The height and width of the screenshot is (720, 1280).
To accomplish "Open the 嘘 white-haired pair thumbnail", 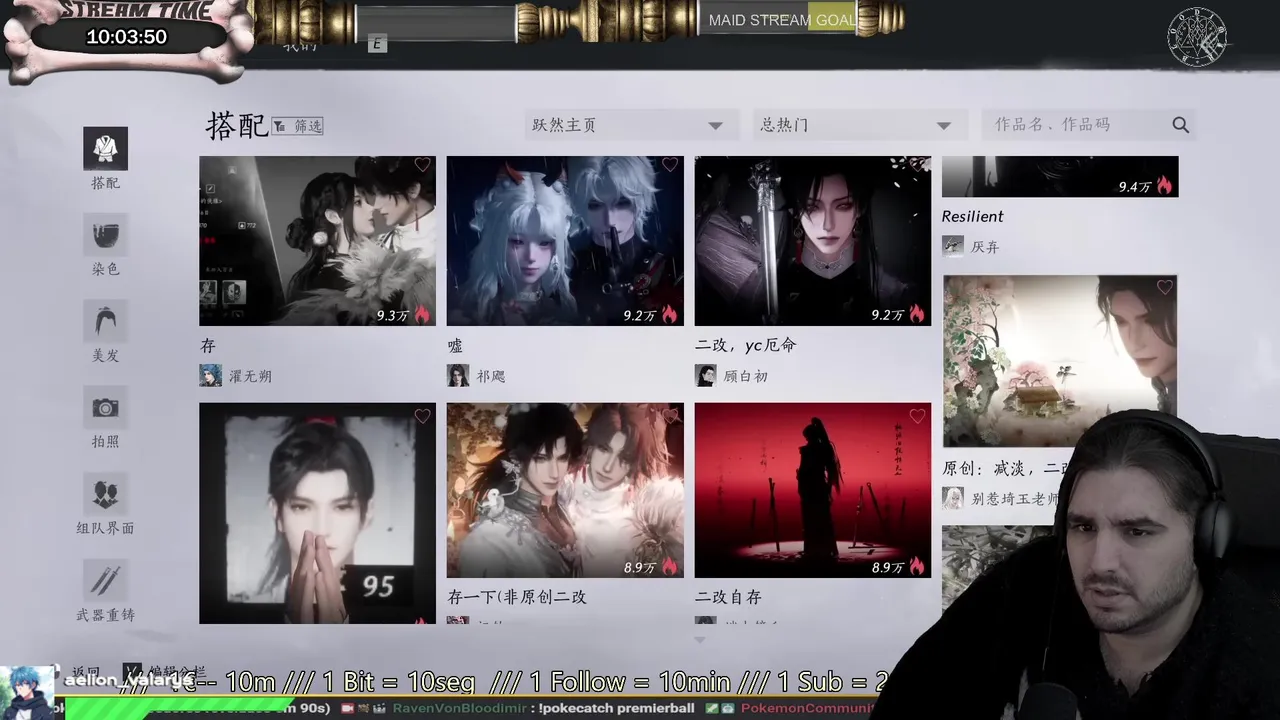I will click(x=565, y=241).
